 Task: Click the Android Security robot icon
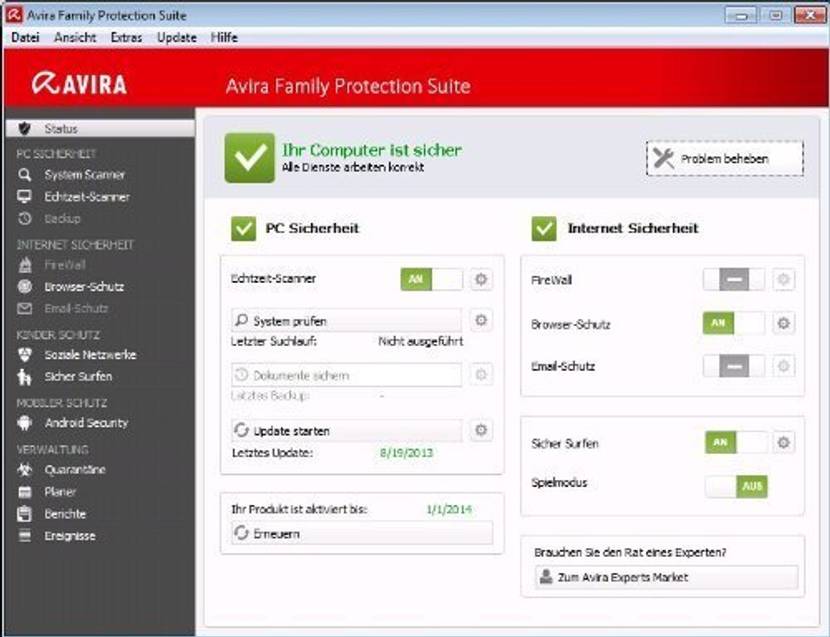24,423
